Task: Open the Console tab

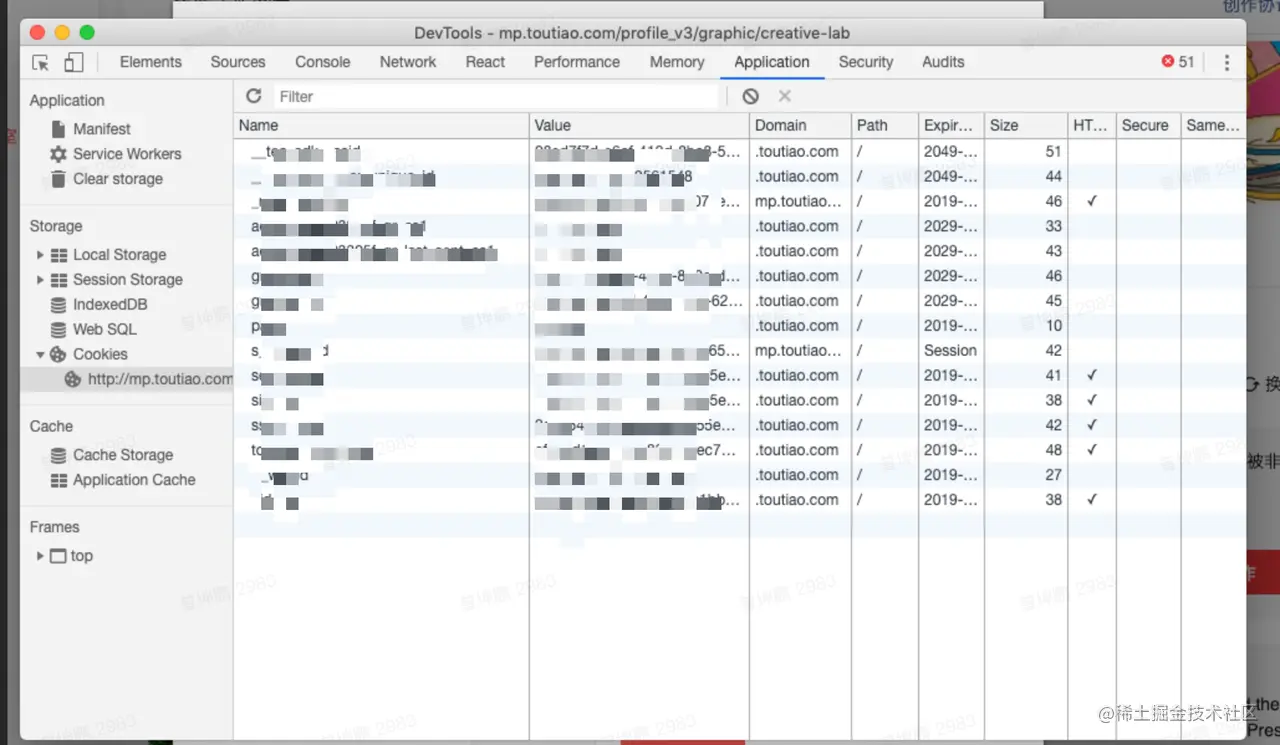Action: tap(323, 62)
